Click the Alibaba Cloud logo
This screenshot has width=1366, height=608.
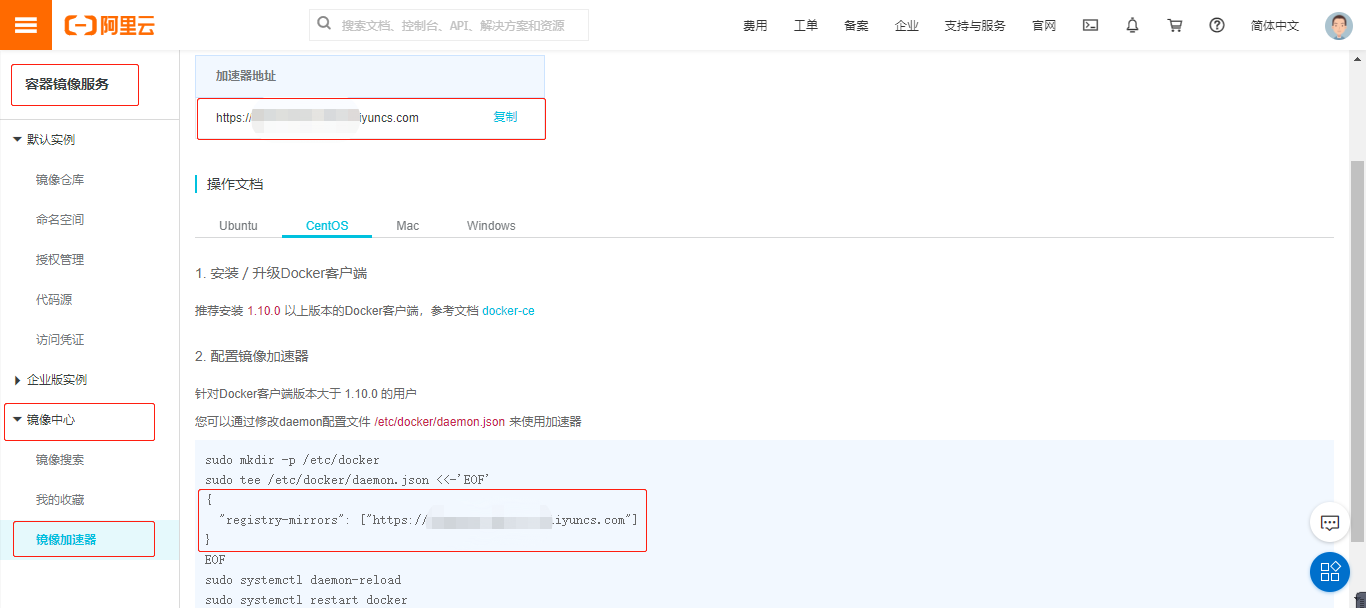110,26
